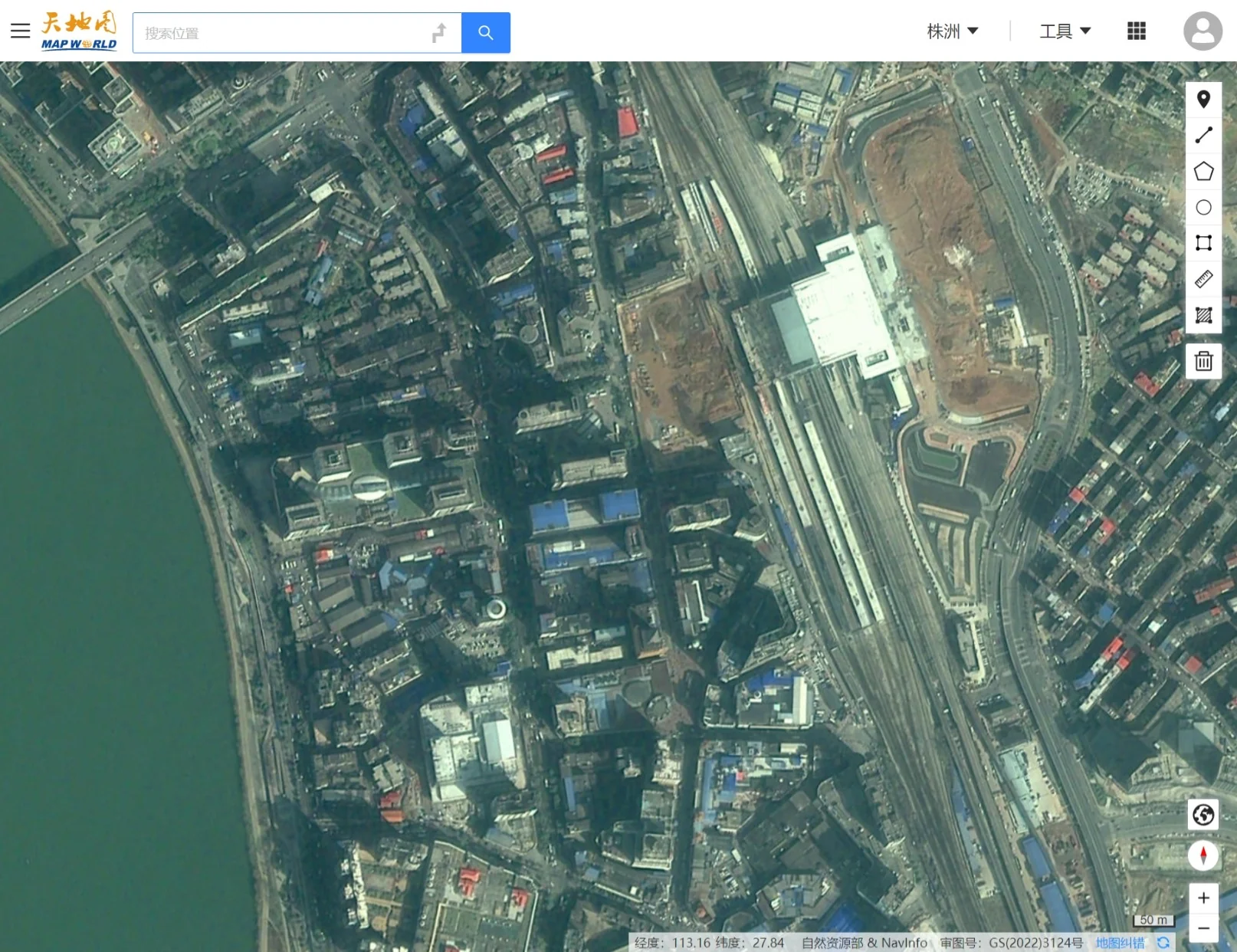Switch to the globe view

click(1203, 815)
